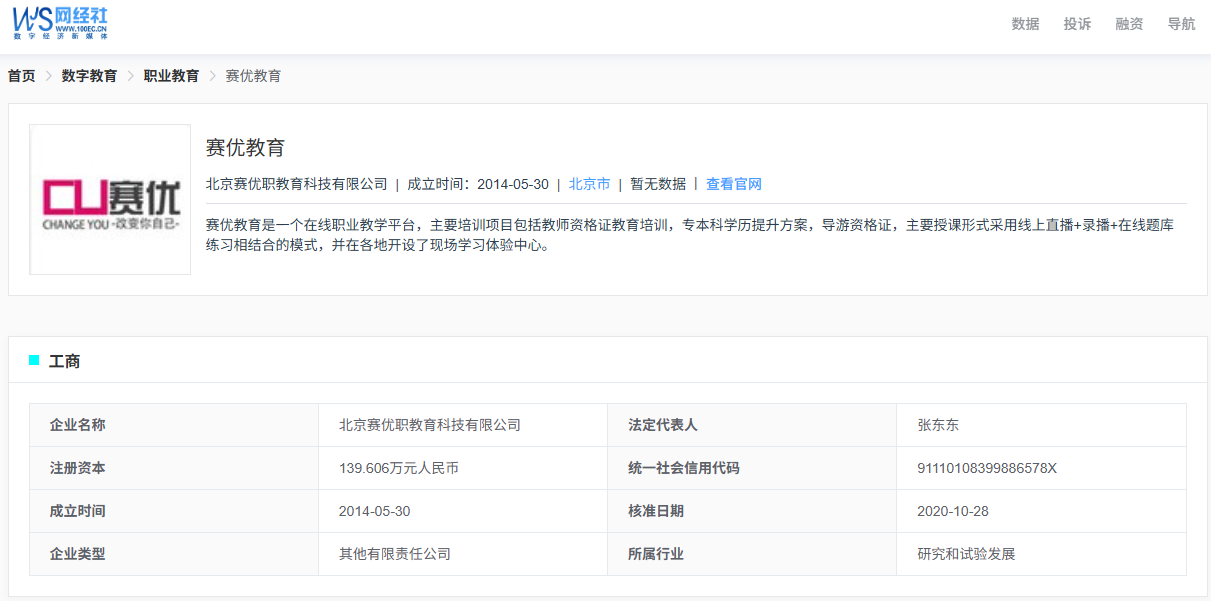Go to 首页 in breadcrumb
The height and width of the screenshot is (601, 1211).
point(22,76)
